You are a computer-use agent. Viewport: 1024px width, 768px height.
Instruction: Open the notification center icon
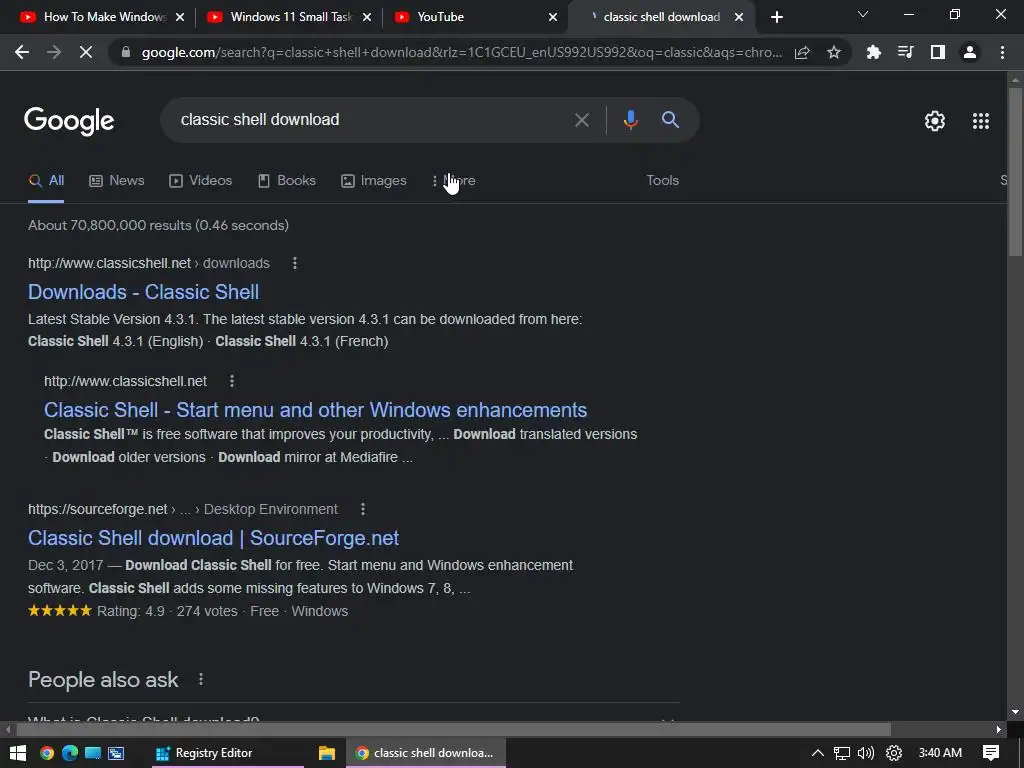click(x=991, y=753)
